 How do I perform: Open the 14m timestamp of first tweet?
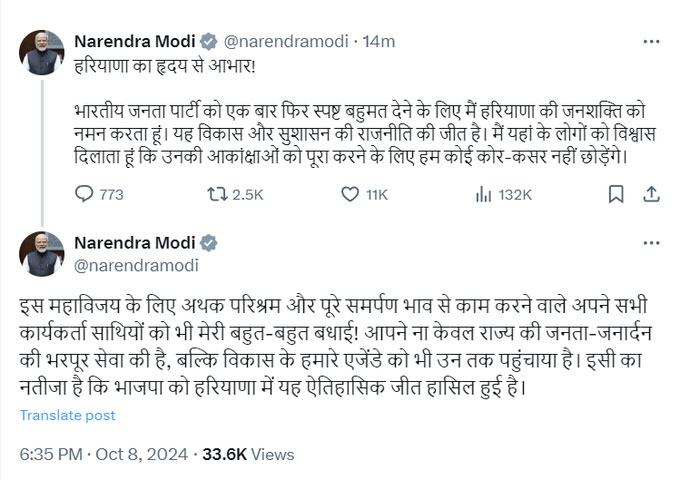[x=381, y=41]
